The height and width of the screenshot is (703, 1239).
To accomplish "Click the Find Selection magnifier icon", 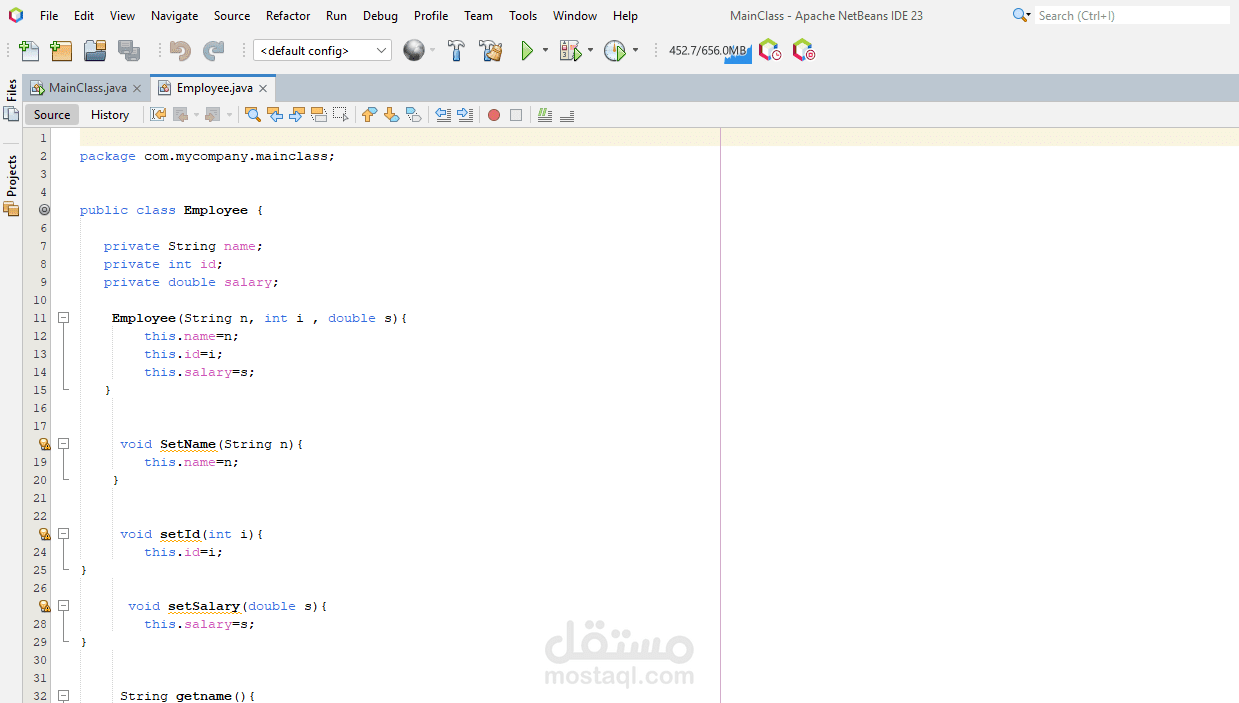I will (x=253, y=115).
